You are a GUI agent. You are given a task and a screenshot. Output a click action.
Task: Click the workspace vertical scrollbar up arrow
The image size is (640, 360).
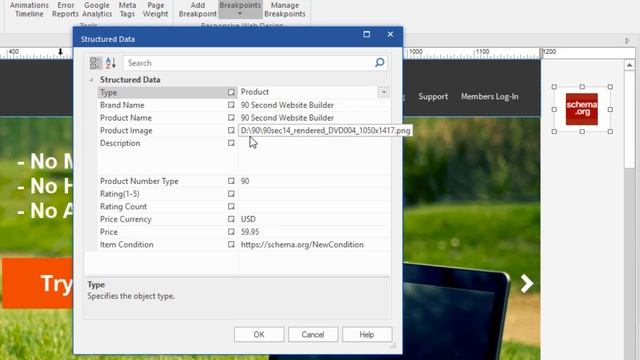pyautogui.click(x=629, y=65)
